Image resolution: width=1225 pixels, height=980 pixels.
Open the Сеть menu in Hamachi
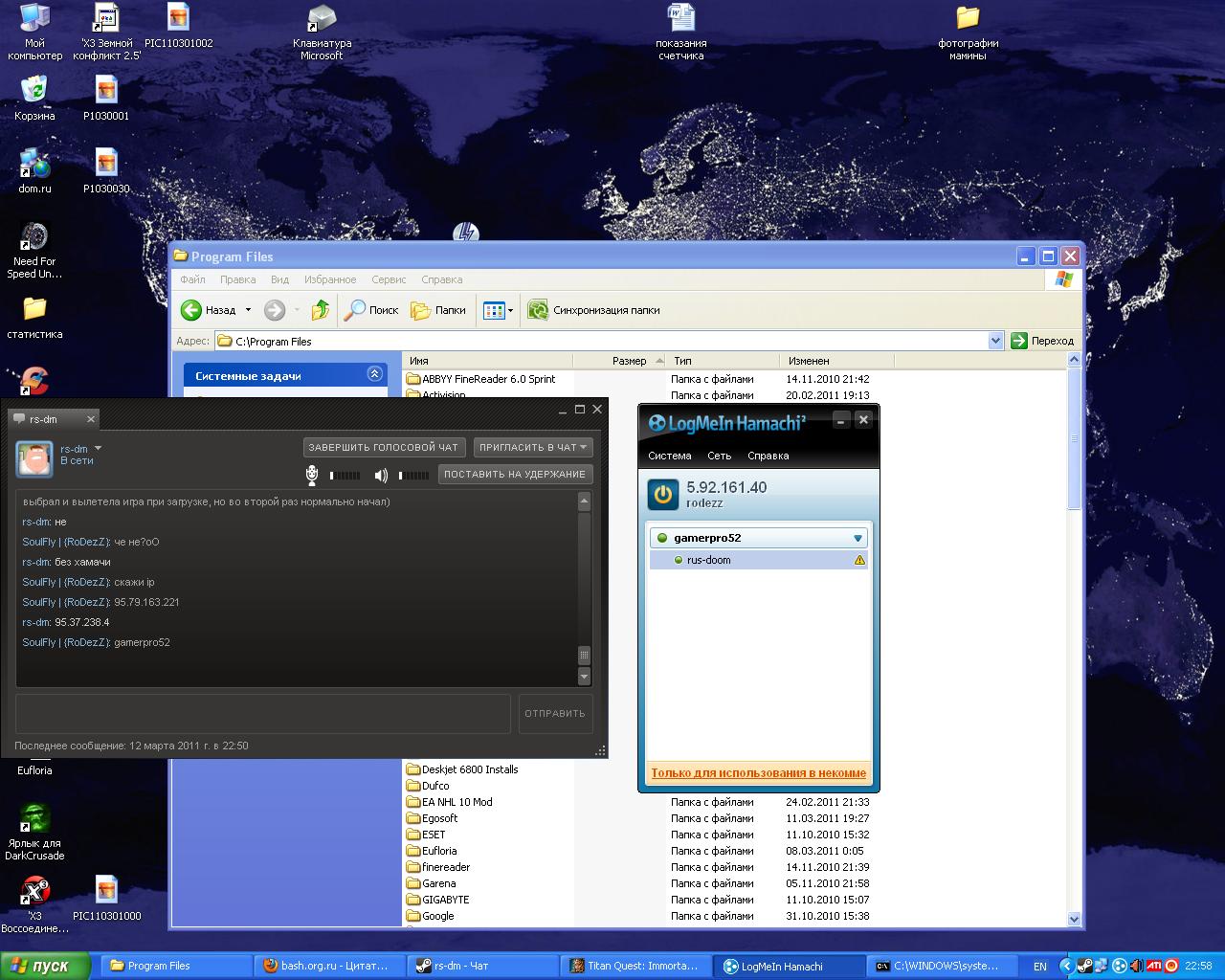(719, 456)
